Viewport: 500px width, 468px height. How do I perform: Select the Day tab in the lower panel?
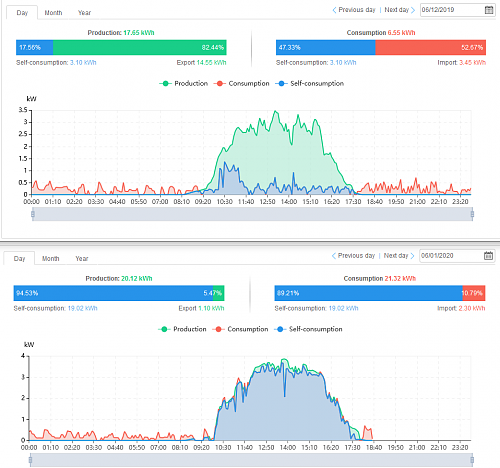click(19, 258)
